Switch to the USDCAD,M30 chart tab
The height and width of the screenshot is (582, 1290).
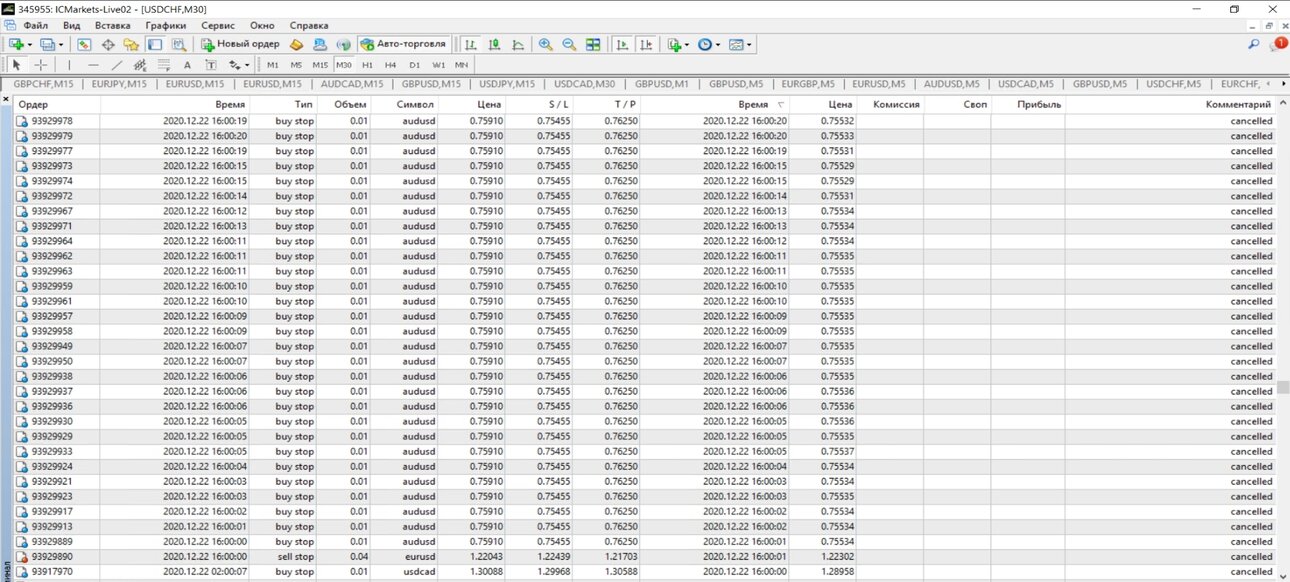584,84
